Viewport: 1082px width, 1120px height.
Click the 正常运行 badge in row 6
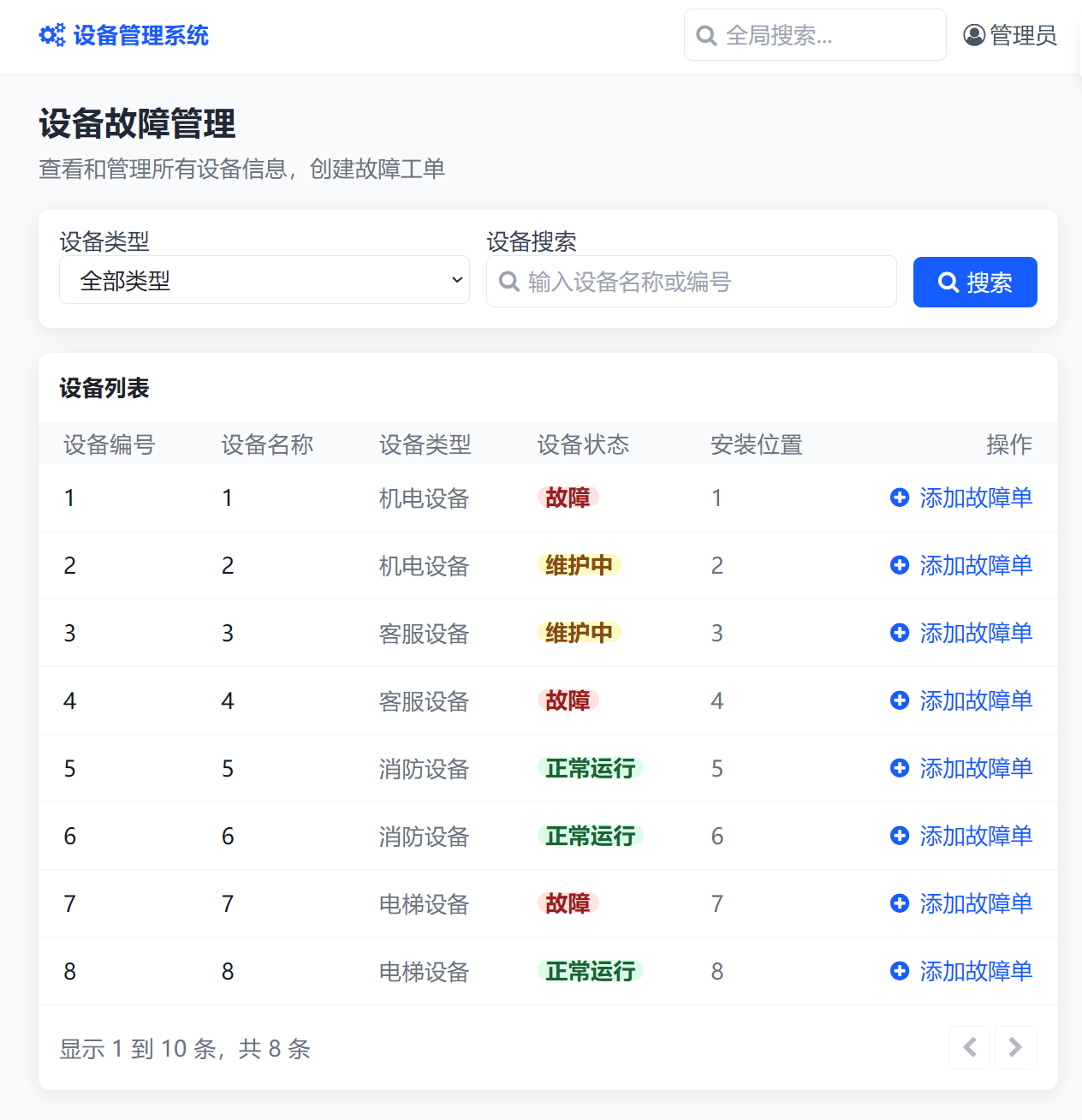(x=591, y=836)
